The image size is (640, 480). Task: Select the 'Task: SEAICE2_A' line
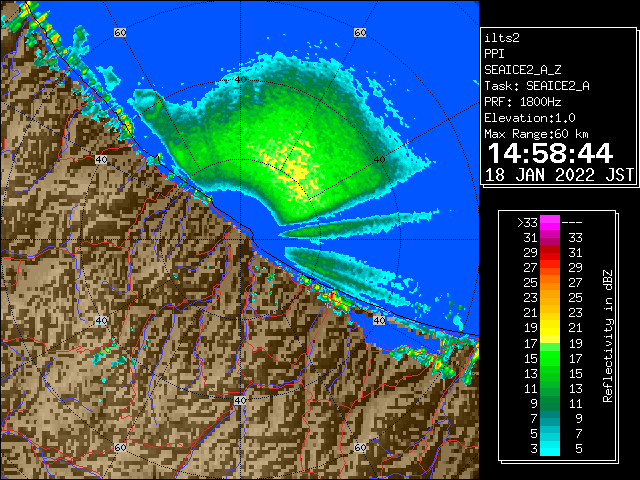coord(537,86)
